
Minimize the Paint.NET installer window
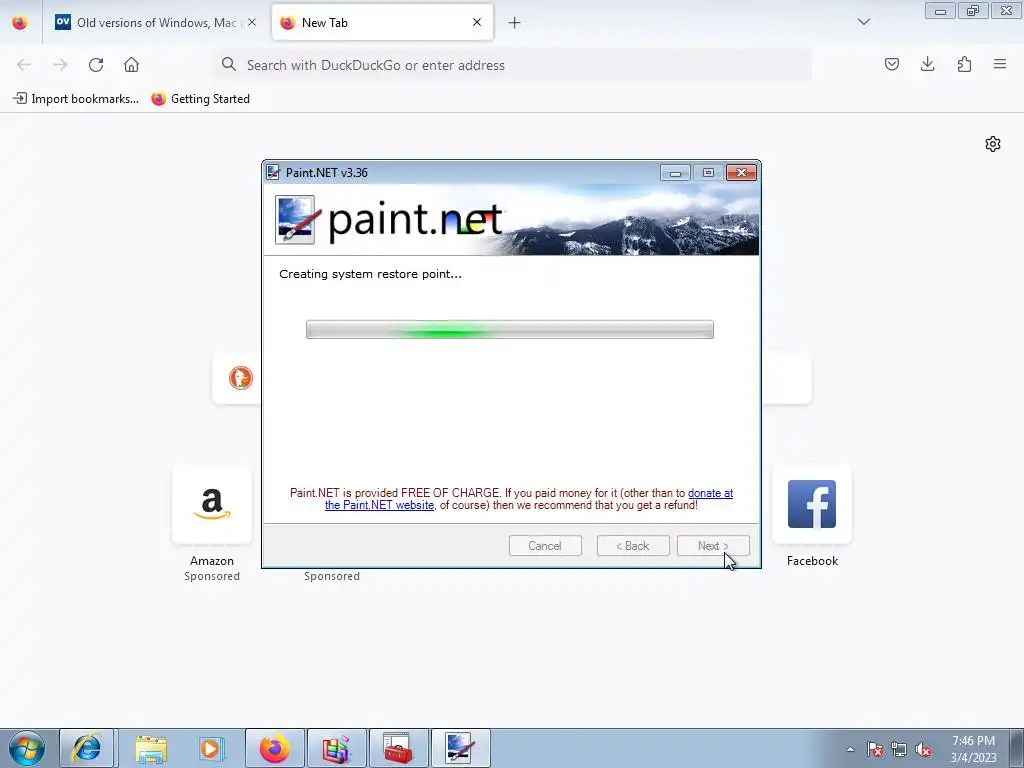pyautogui.click(x=675, y=172)
